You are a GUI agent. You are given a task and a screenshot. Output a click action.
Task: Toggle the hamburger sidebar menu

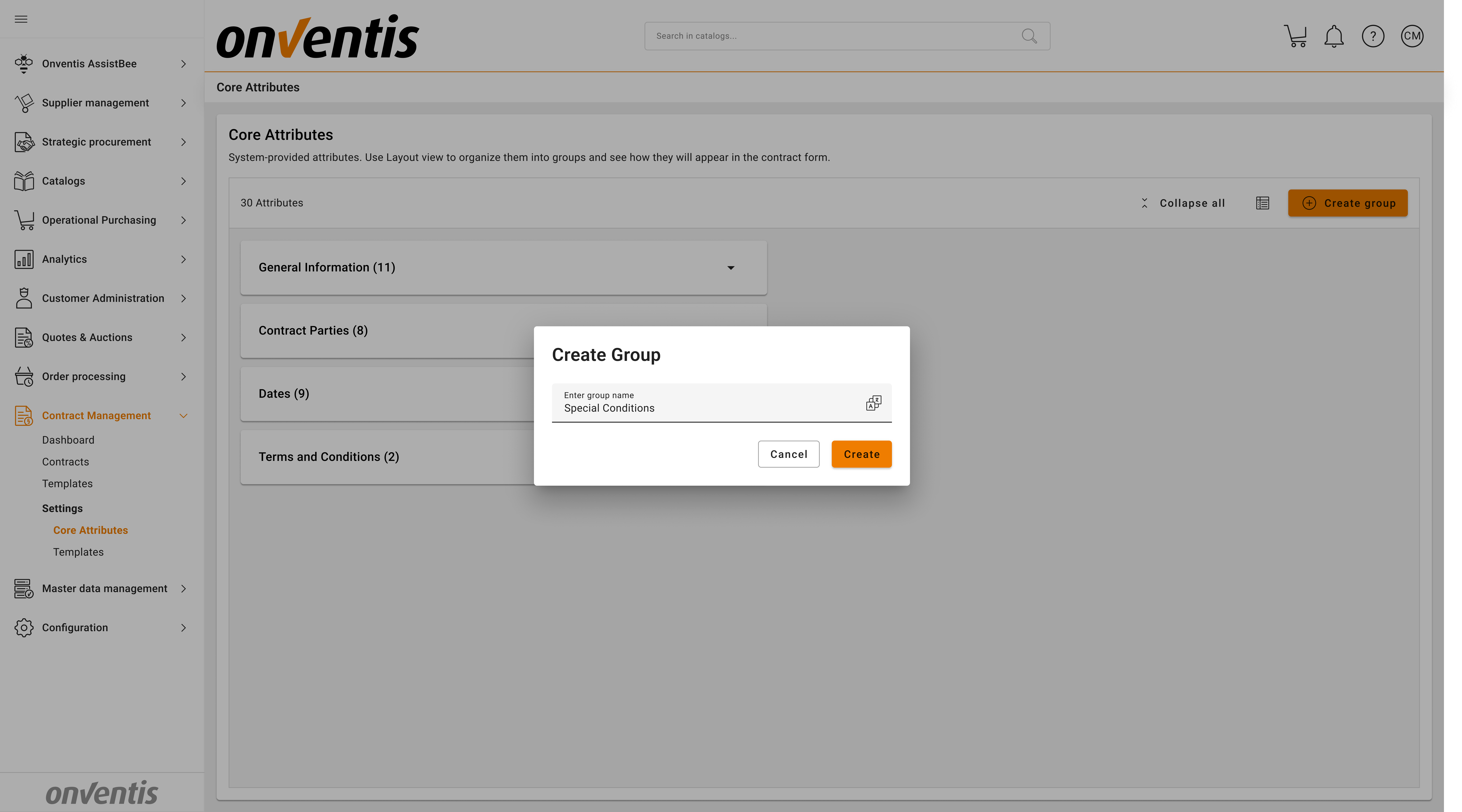point(21,19)
